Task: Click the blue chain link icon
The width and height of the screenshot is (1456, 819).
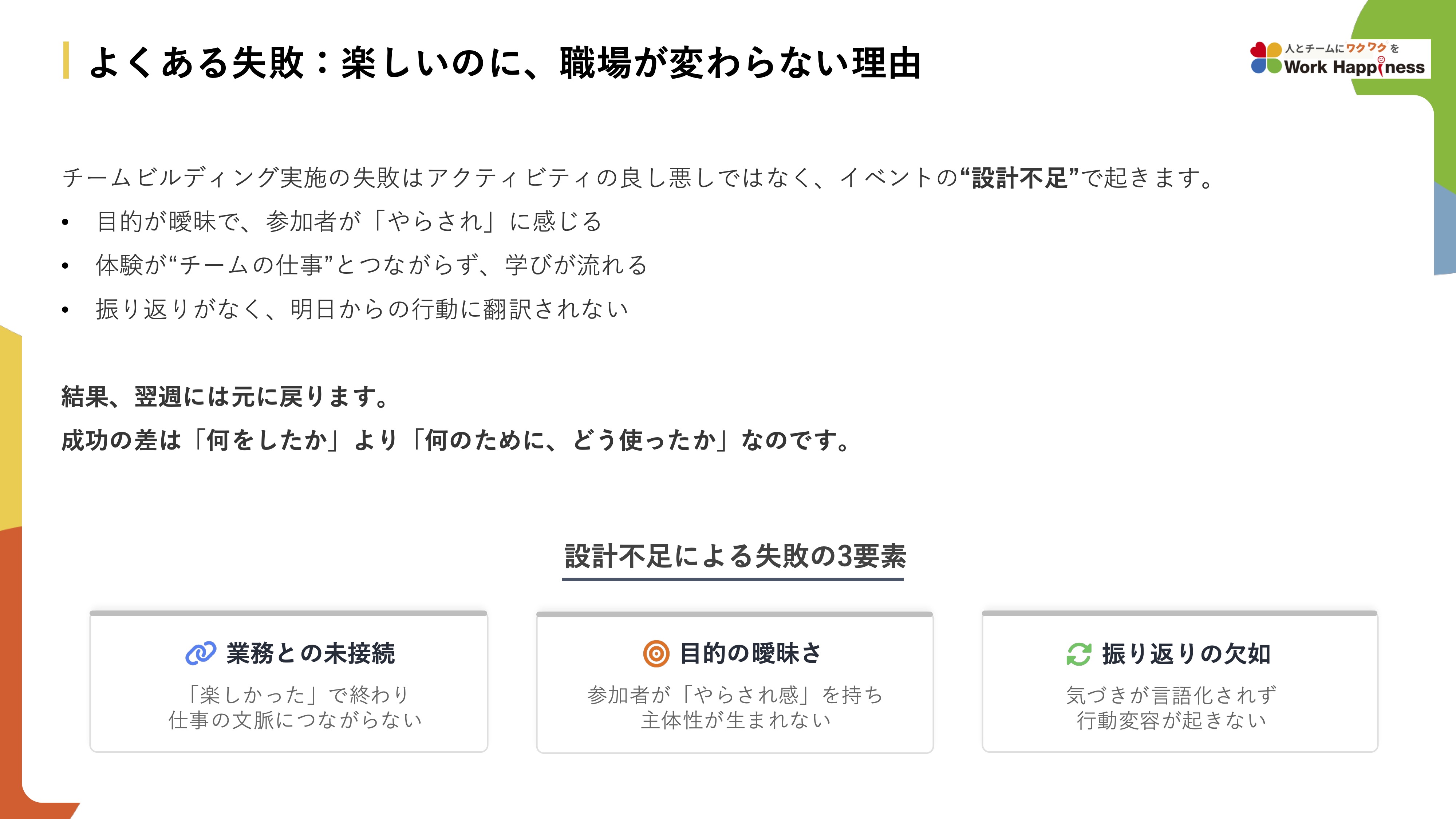Action: (x=201, y=653)
